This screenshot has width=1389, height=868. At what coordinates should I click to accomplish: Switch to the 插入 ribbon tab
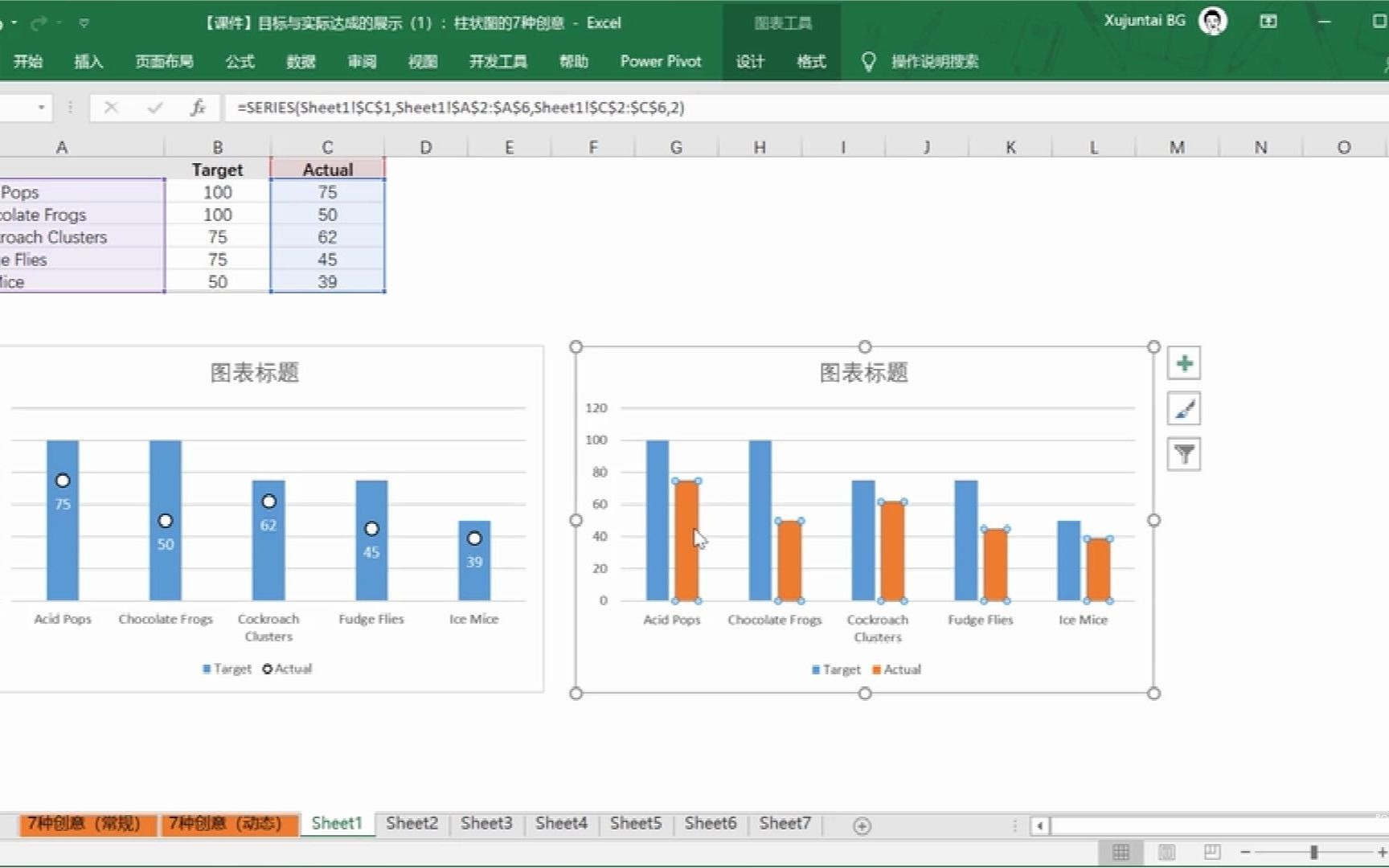coord(88,61)
